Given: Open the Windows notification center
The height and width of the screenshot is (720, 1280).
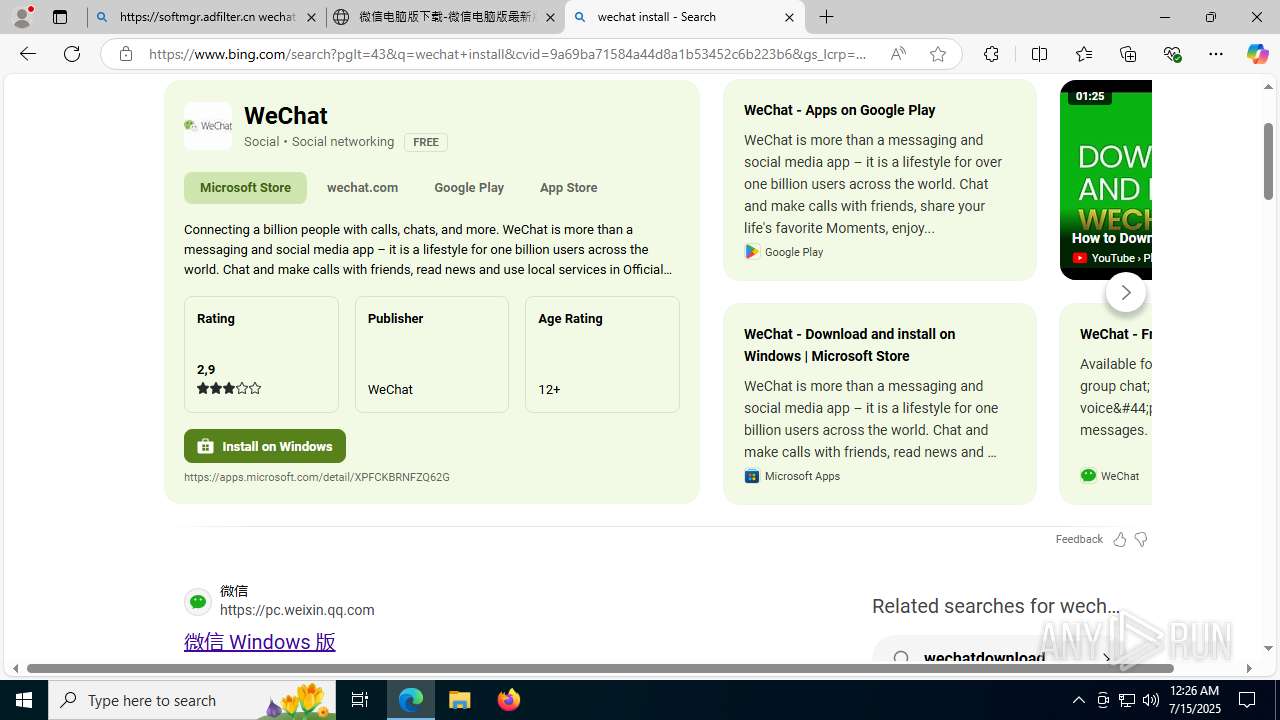Looking at the screenshot, I should pyautogui.click(x=1248, y=700).
